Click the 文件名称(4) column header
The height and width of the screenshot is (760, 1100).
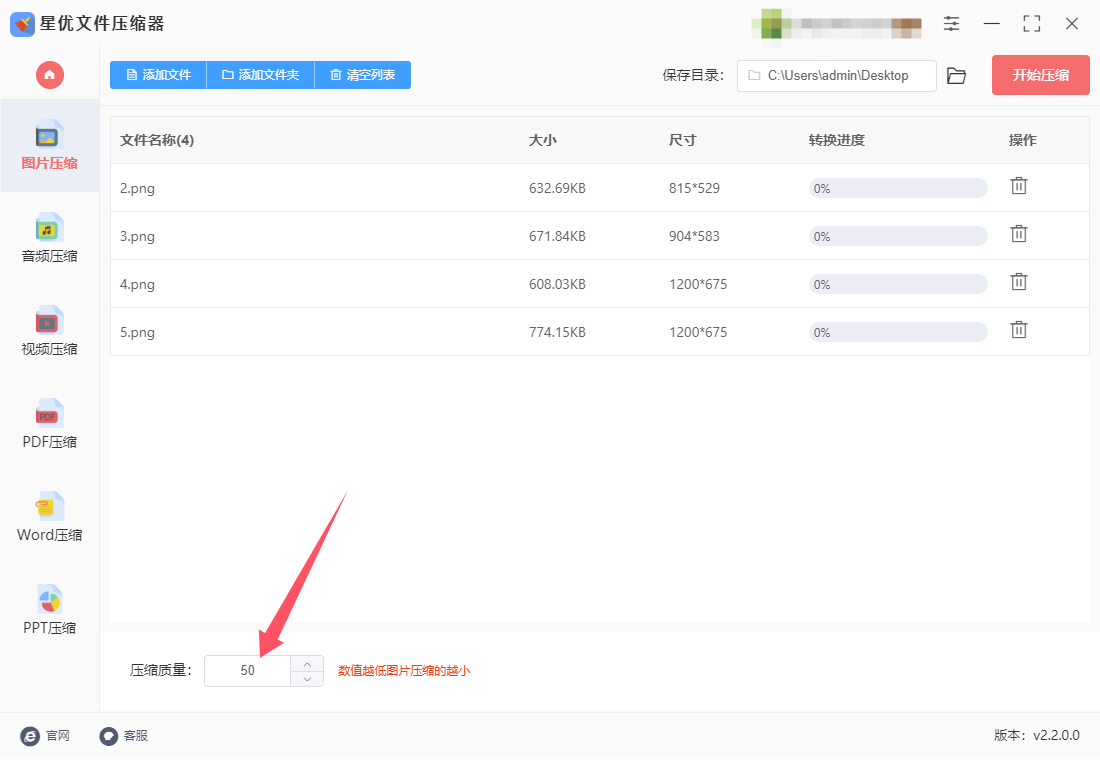[x=156, y=140]
